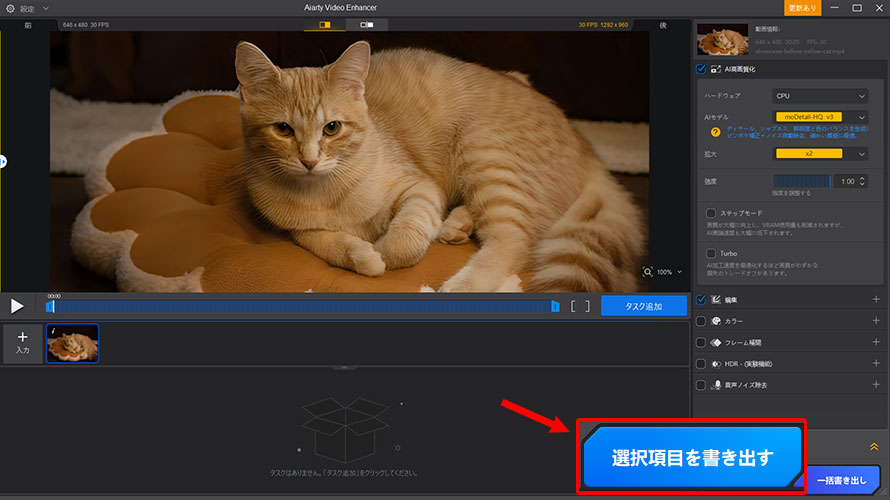Image resolution: width=890 pixels, height=500 pixels.
Task: Click the フレーム補間 diamond icon
Action: point(716,343)
